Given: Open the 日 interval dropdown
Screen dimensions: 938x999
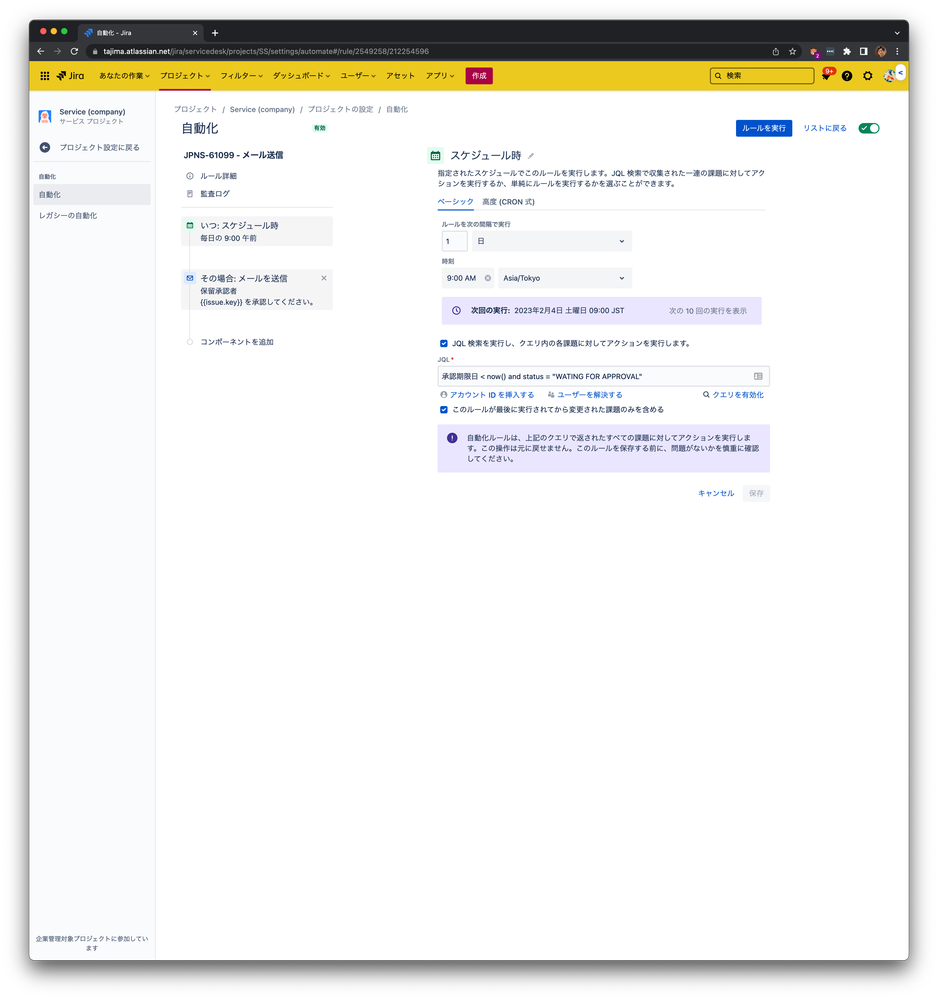Looking at the screenshot, I should [545, 241].
